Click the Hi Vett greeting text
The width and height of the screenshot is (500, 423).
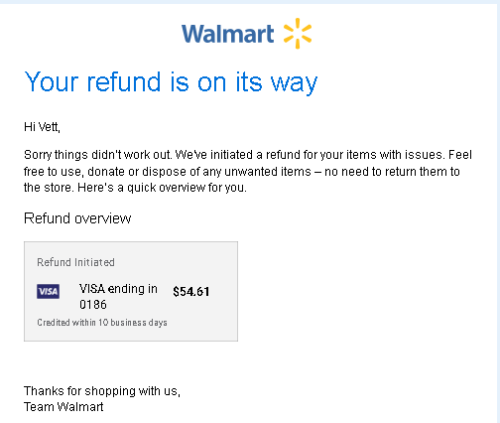tap(42, 127)
